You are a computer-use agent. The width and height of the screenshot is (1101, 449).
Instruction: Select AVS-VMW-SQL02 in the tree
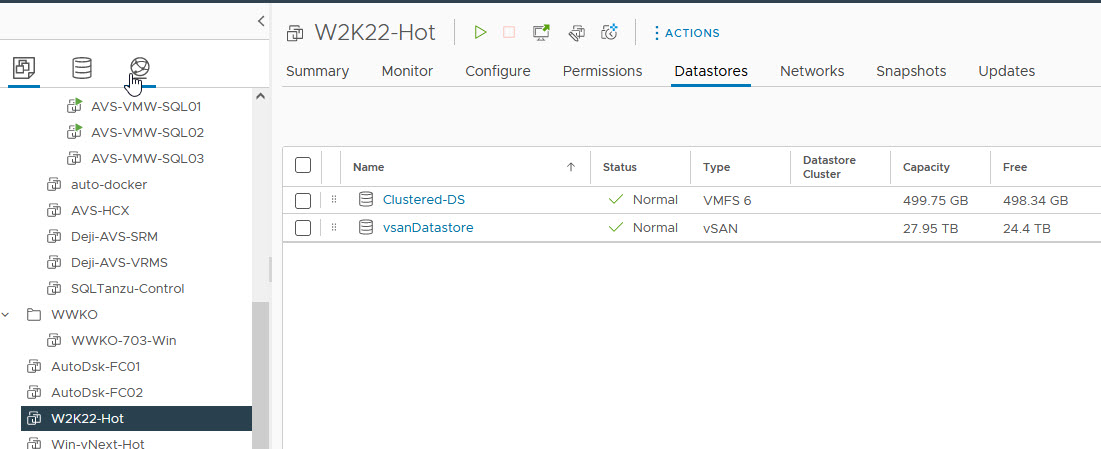(147, 132)
